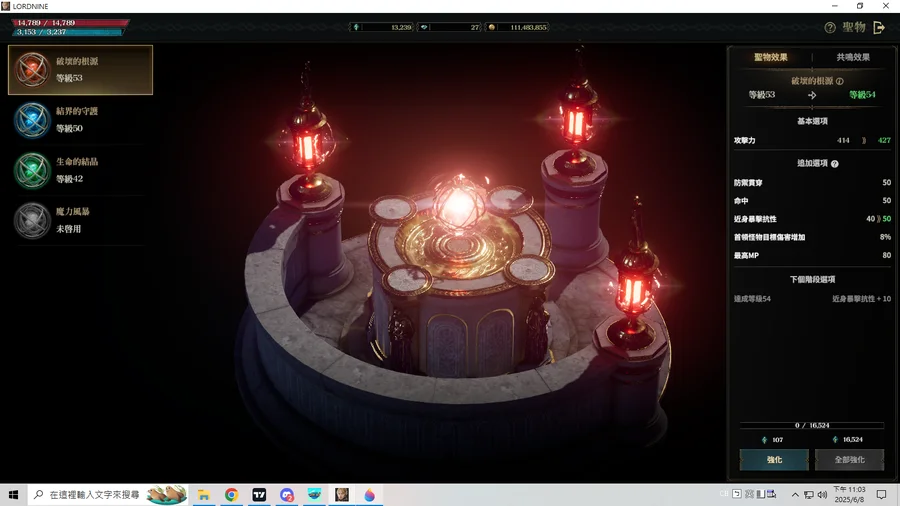The width and height of the screenshot is (900, 506).
Task: Open File Explorer from the taskbar
Action: tap(204, 495)
